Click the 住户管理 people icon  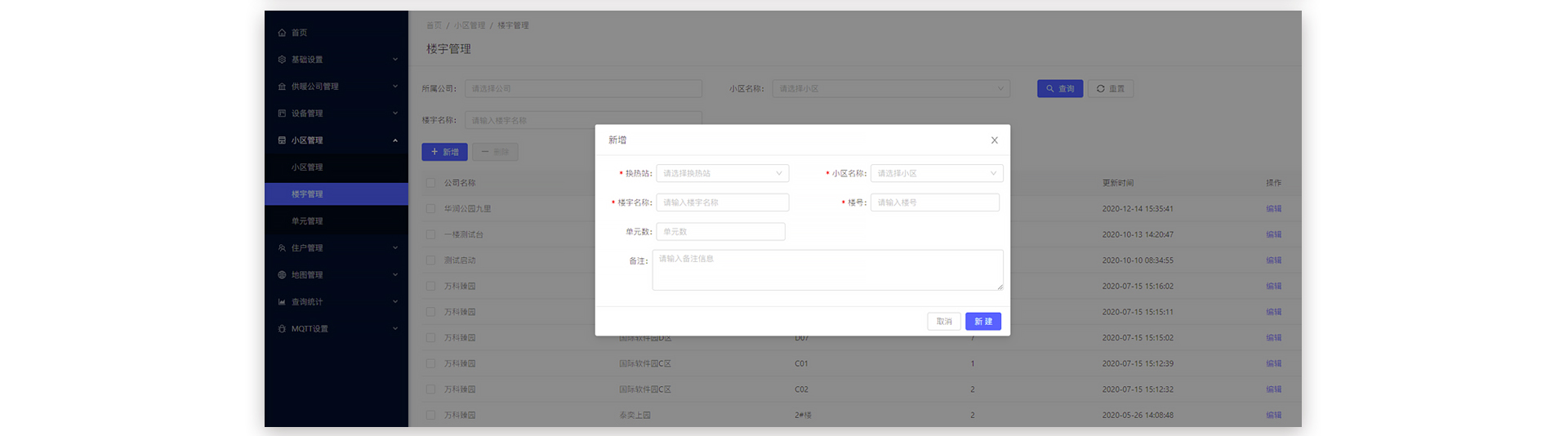pyautogui.click(x=282, y=248)
